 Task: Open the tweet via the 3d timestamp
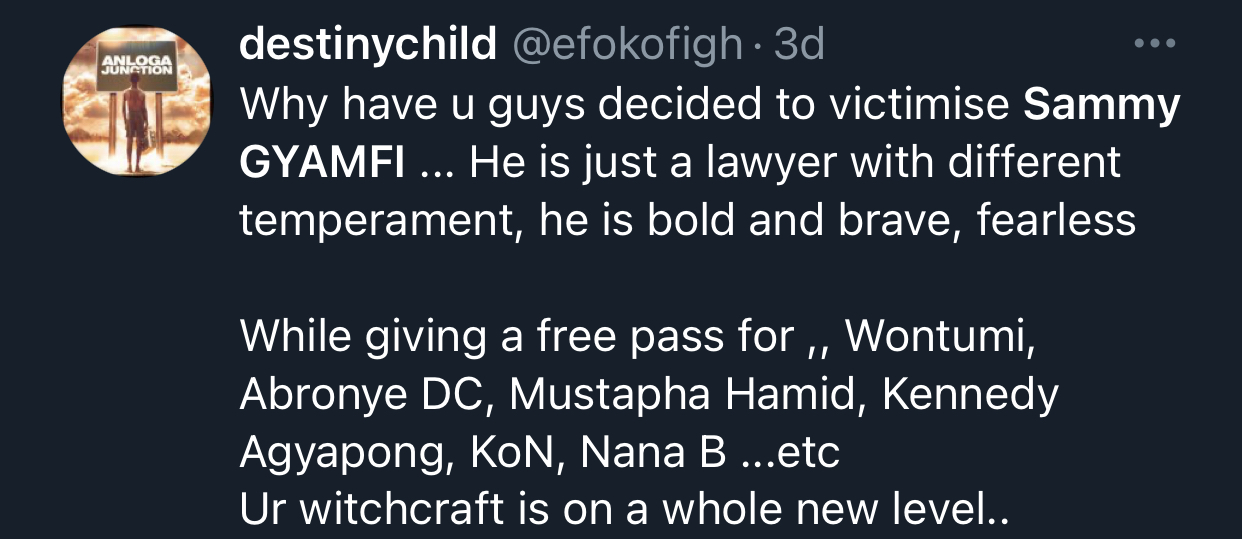tap(799, 44)
